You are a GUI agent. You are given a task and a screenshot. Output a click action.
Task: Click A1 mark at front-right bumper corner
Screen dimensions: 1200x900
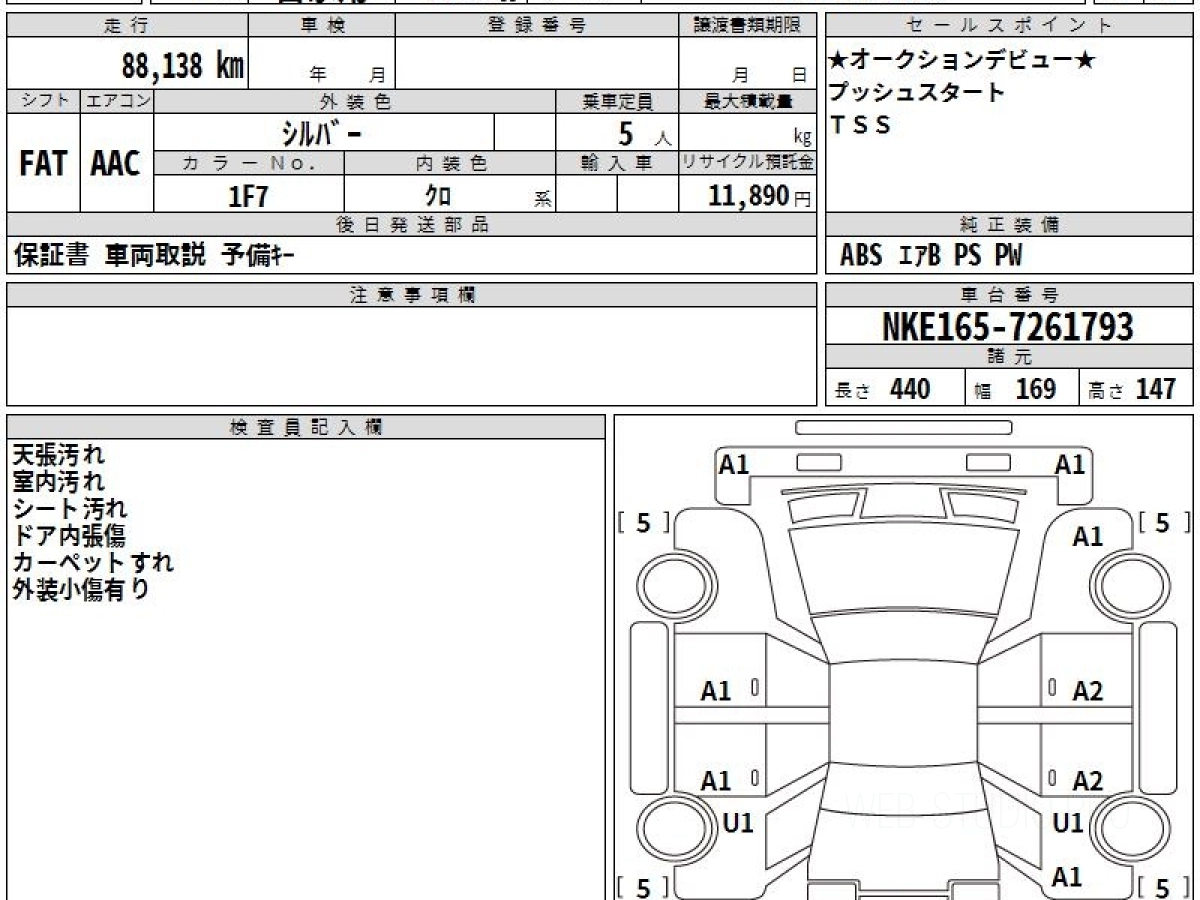pyautogui.click(x=1070, y=464)
